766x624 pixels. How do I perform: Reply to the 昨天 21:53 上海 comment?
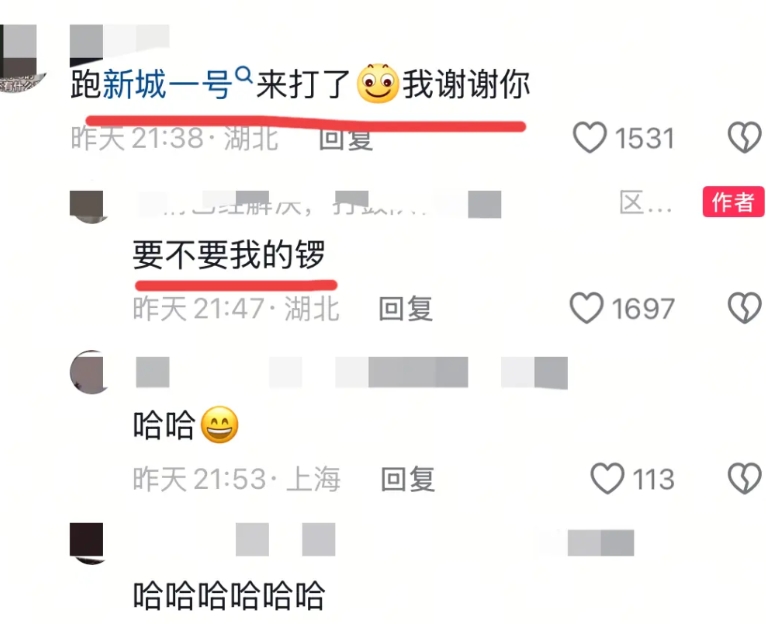[407, 479]
